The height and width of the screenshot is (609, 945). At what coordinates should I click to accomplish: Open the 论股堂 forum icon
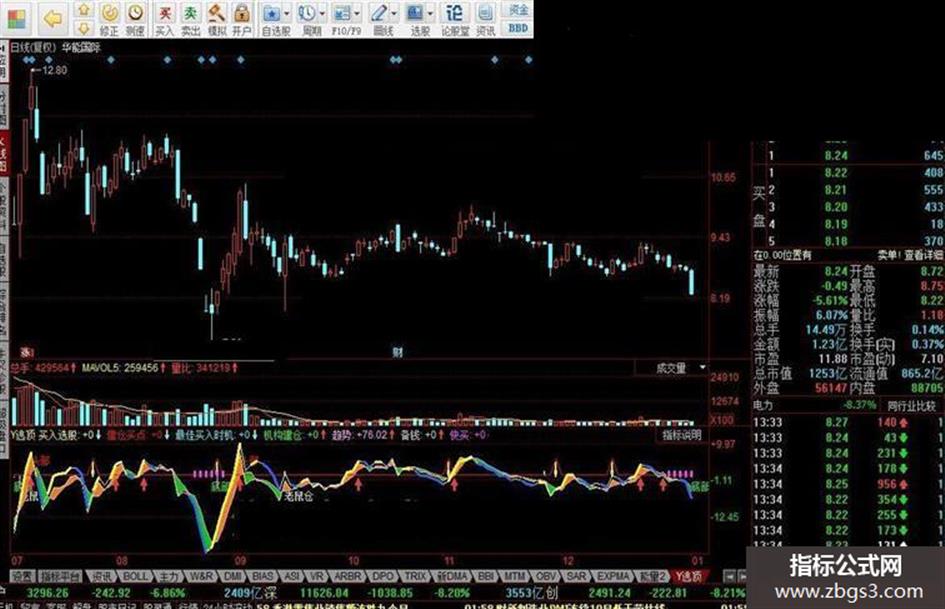(454, 19)
